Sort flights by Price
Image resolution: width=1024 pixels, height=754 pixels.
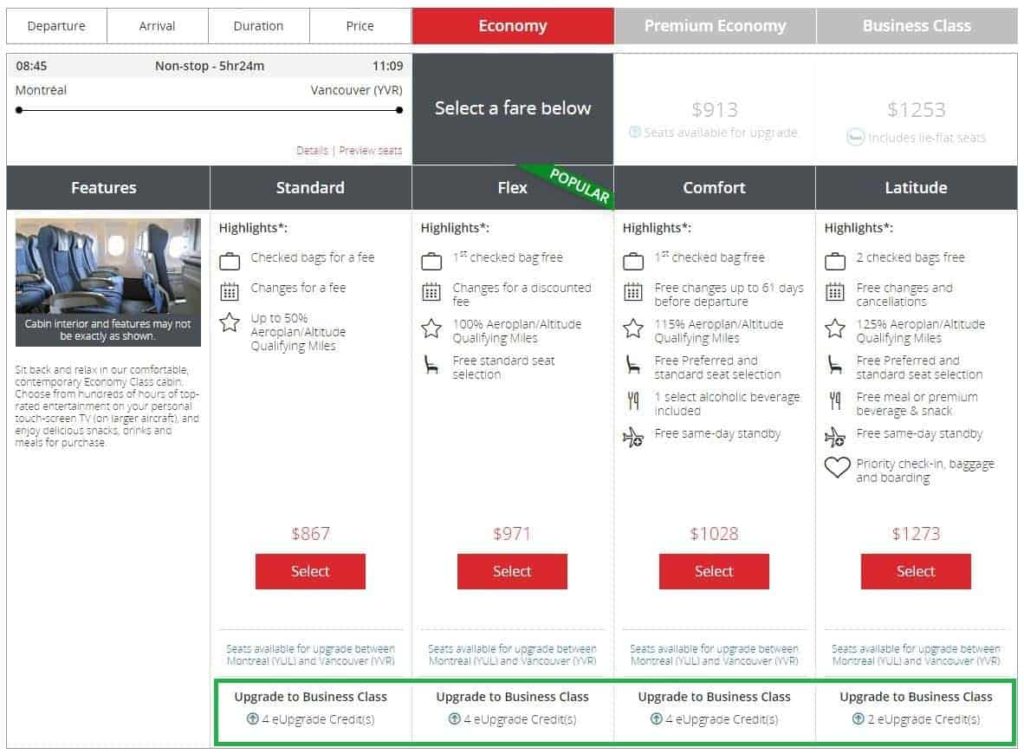tap(360, 26)
